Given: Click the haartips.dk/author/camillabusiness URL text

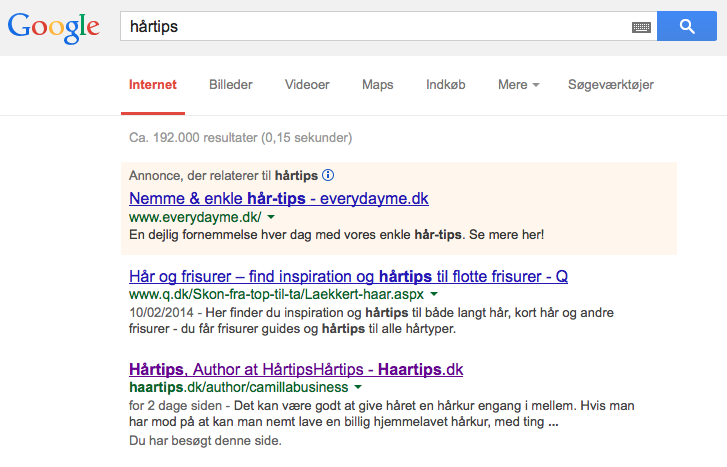Looking at the screenshot, I should click(238, 387).
